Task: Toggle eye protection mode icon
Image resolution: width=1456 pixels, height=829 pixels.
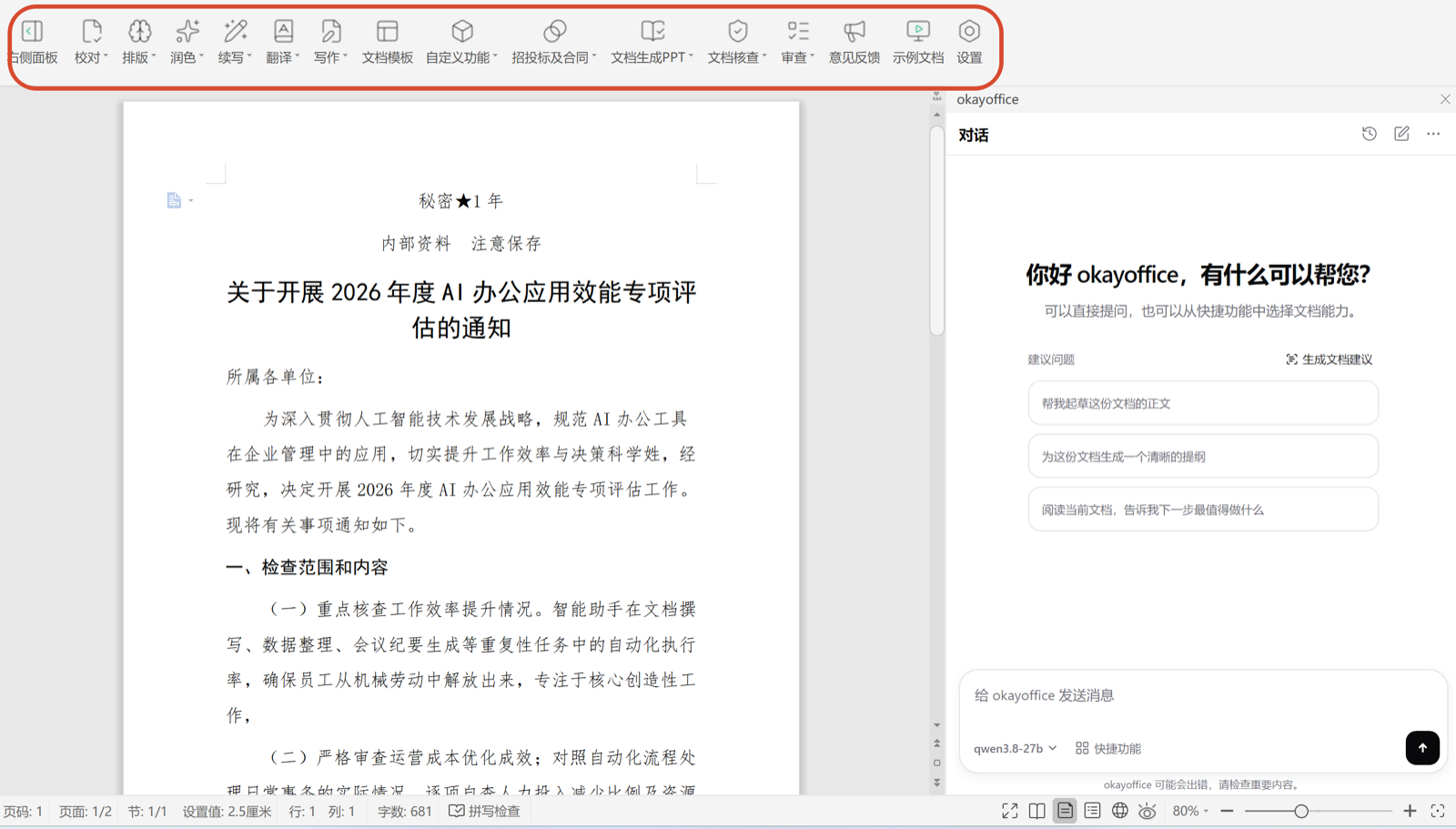Action: point(1148,811)
